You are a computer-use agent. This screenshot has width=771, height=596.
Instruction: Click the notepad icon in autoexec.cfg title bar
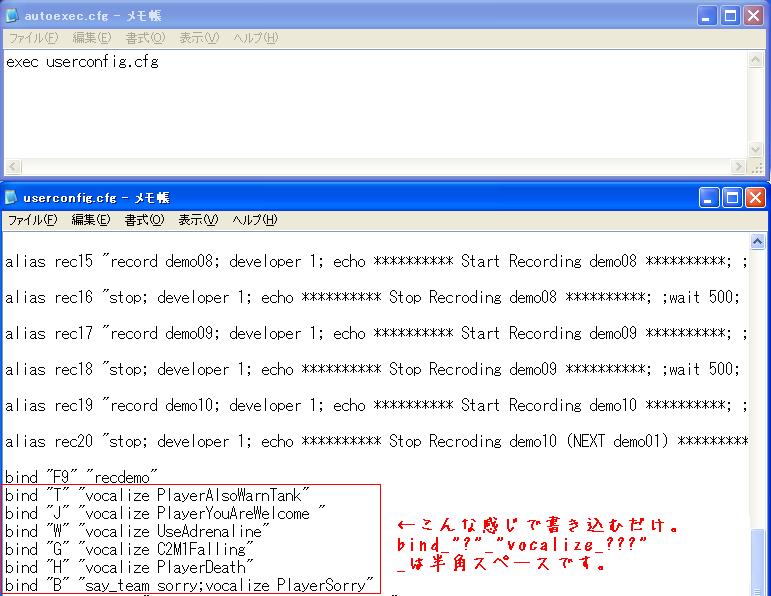pyautogui.click(x=12, y=15)
